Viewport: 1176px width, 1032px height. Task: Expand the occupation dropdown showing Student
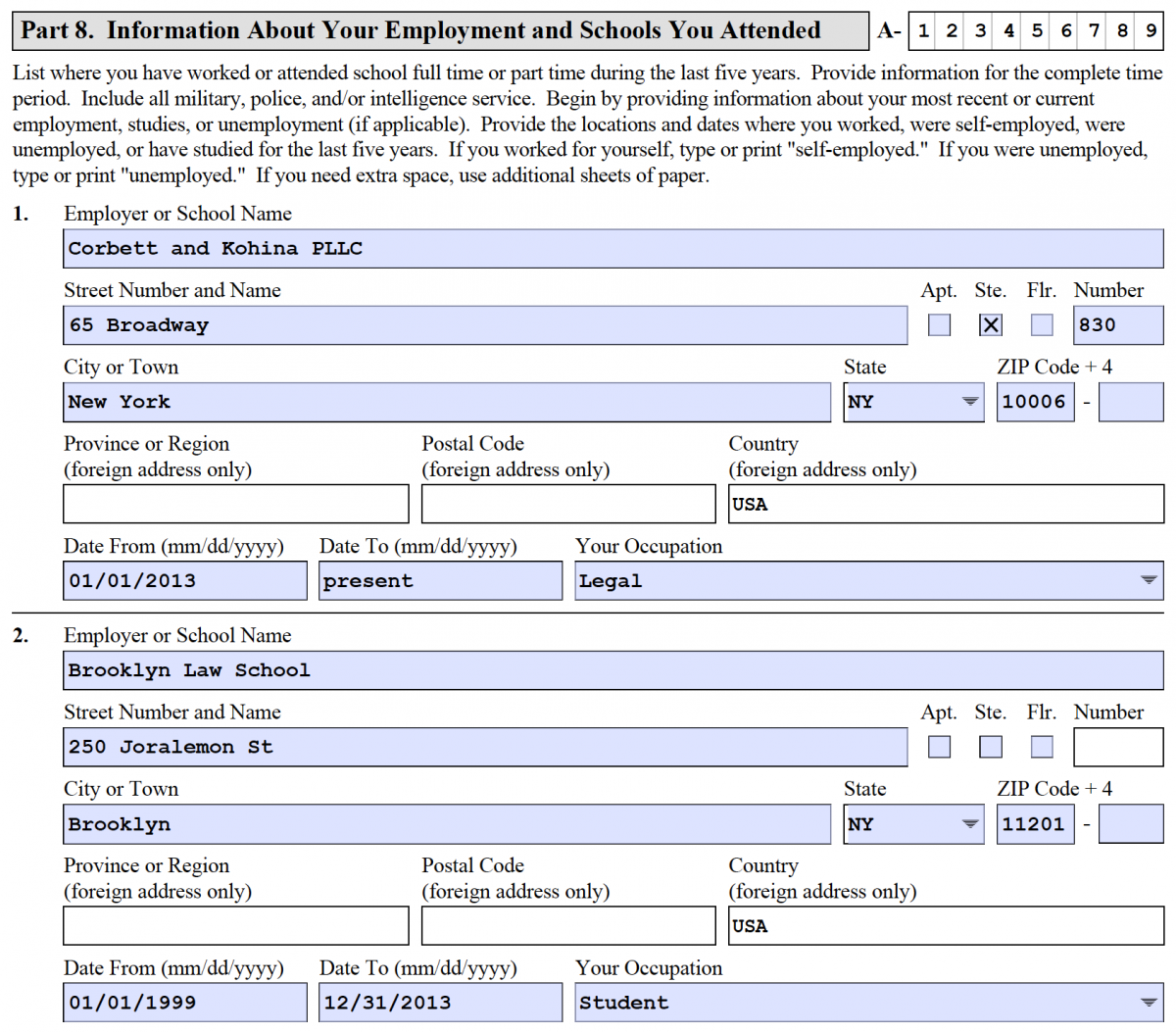pyautogui.click(x=1149, y=1002)
